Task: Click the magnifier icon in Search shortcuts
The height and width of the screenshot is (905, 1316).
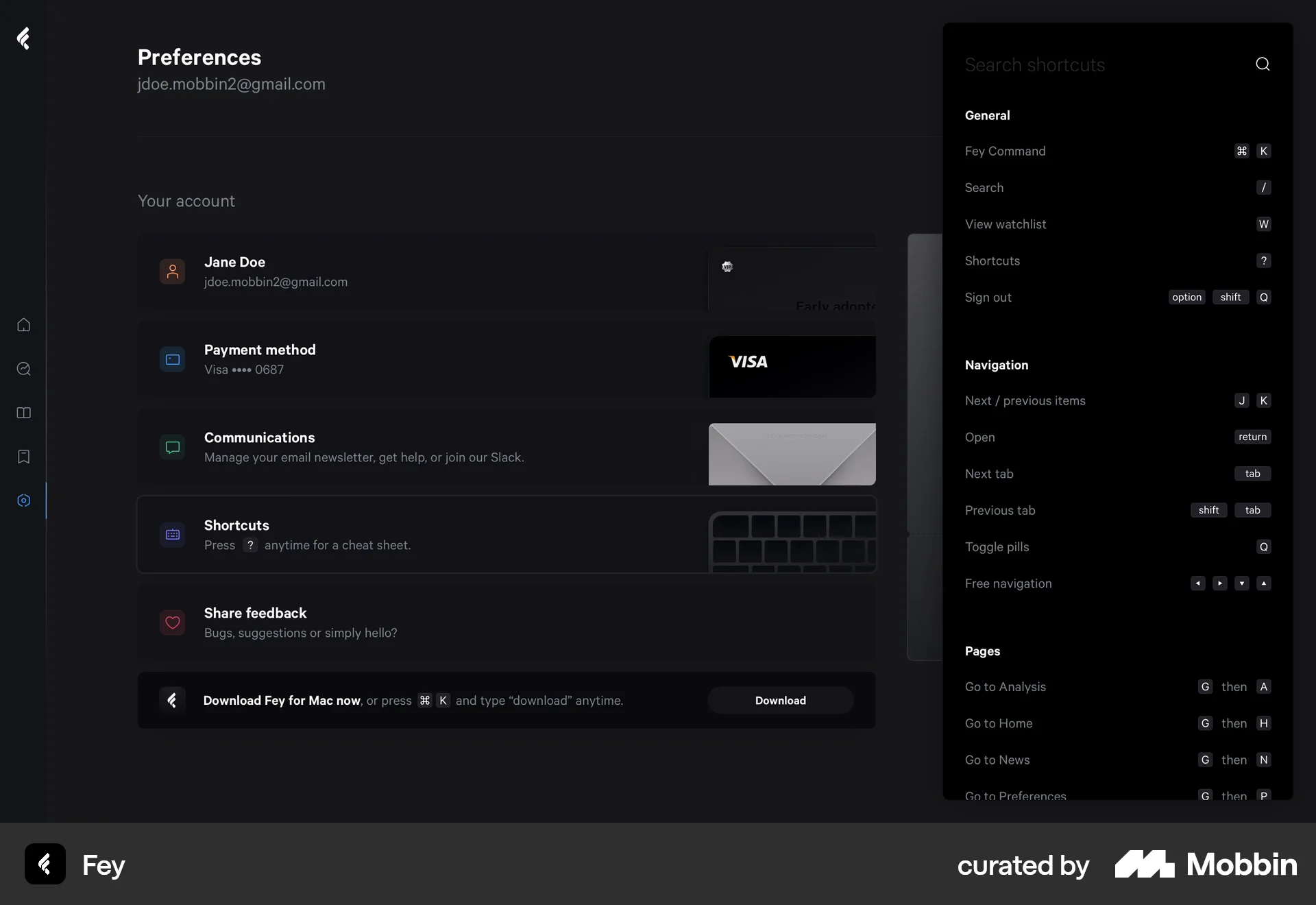Action: click(1262, 64)
